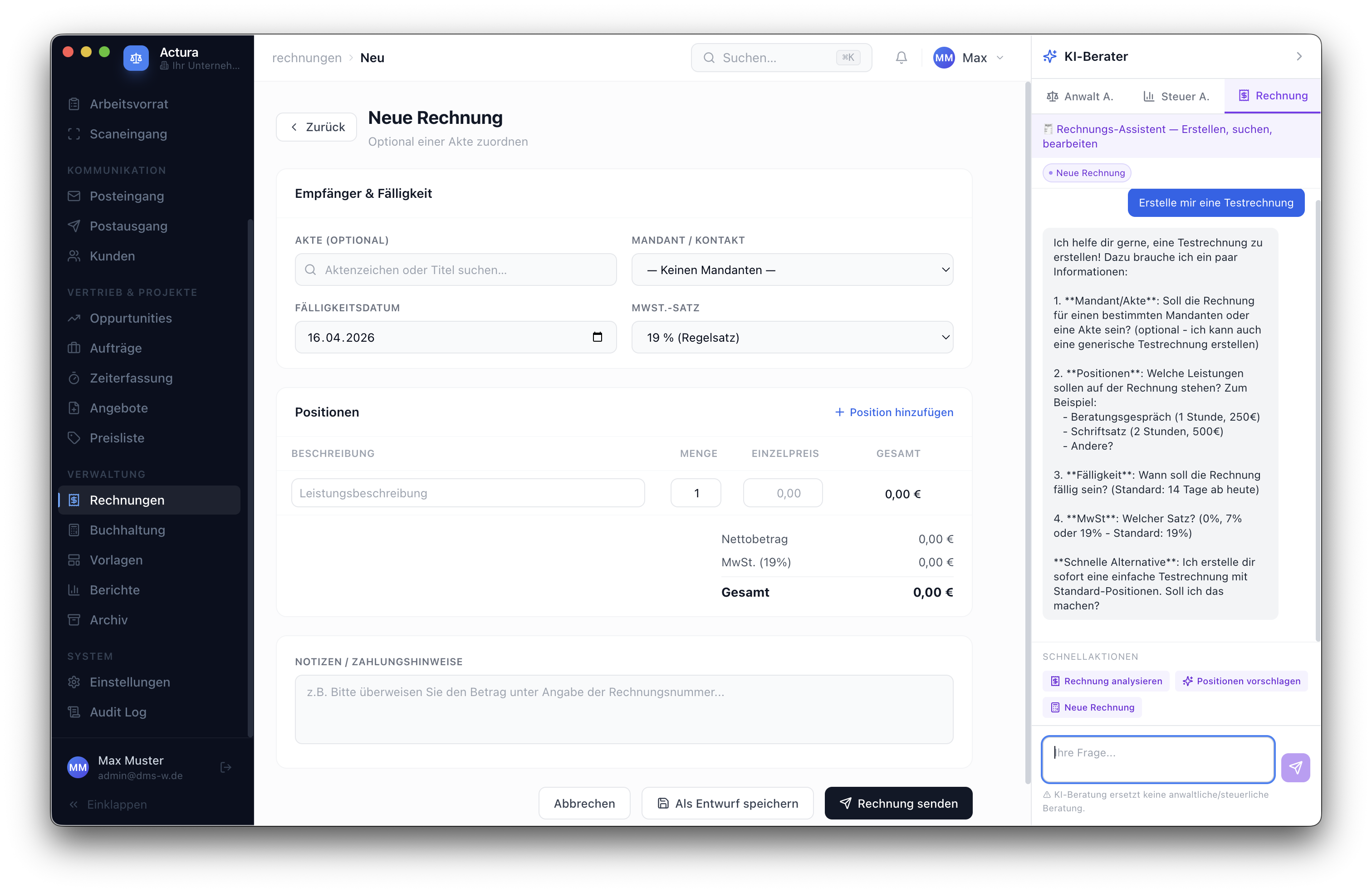Open the Mandant / Kontakt dropdown
The width and height of the screenshot is (1372, 893).
(x=792, y=270)
